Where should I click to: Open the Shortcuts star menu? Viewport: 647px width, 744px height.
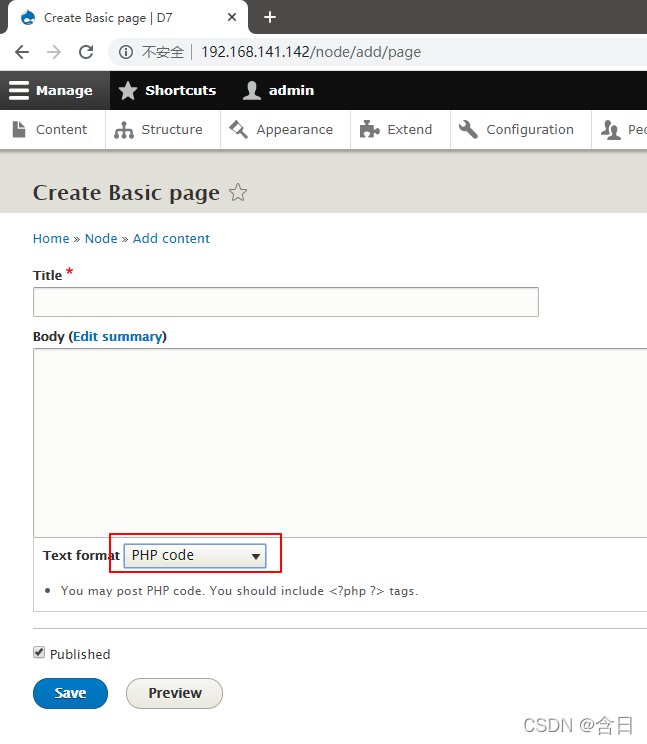167,90
